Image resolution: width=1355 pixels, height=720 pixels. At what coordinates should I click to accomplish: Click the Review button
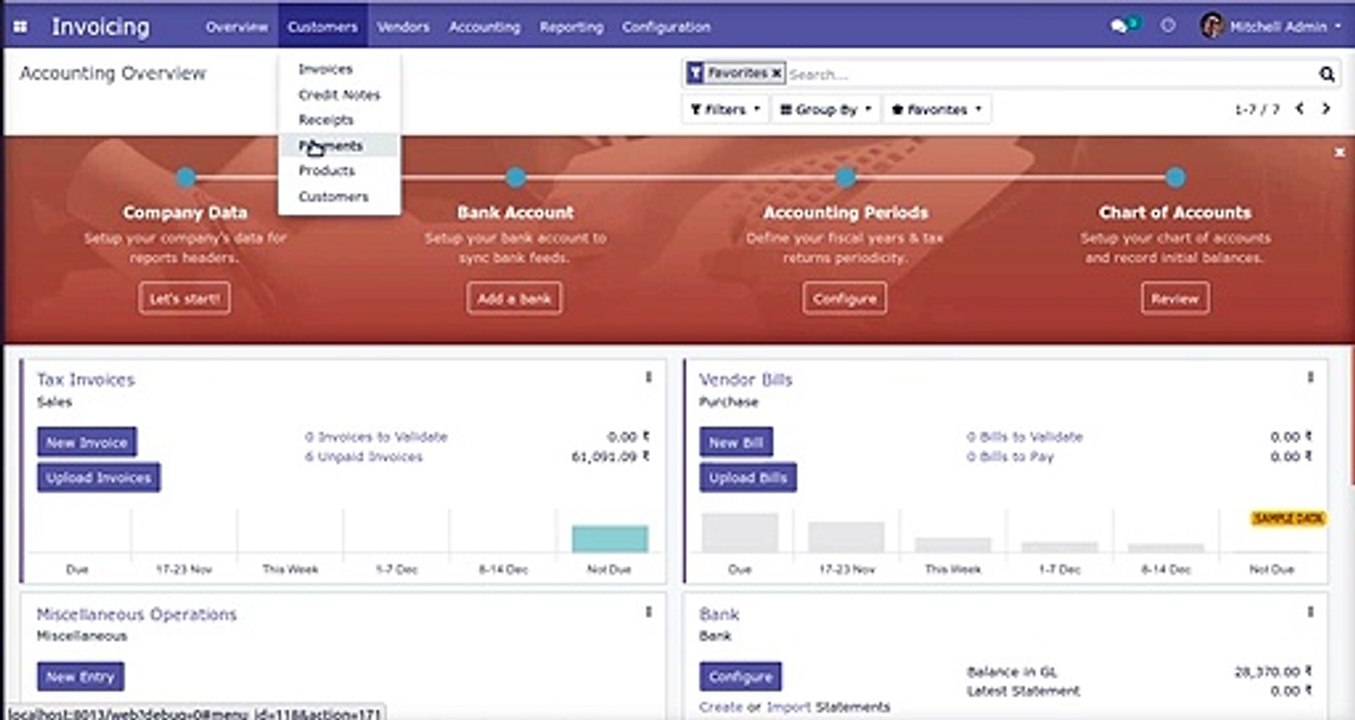1175,298
